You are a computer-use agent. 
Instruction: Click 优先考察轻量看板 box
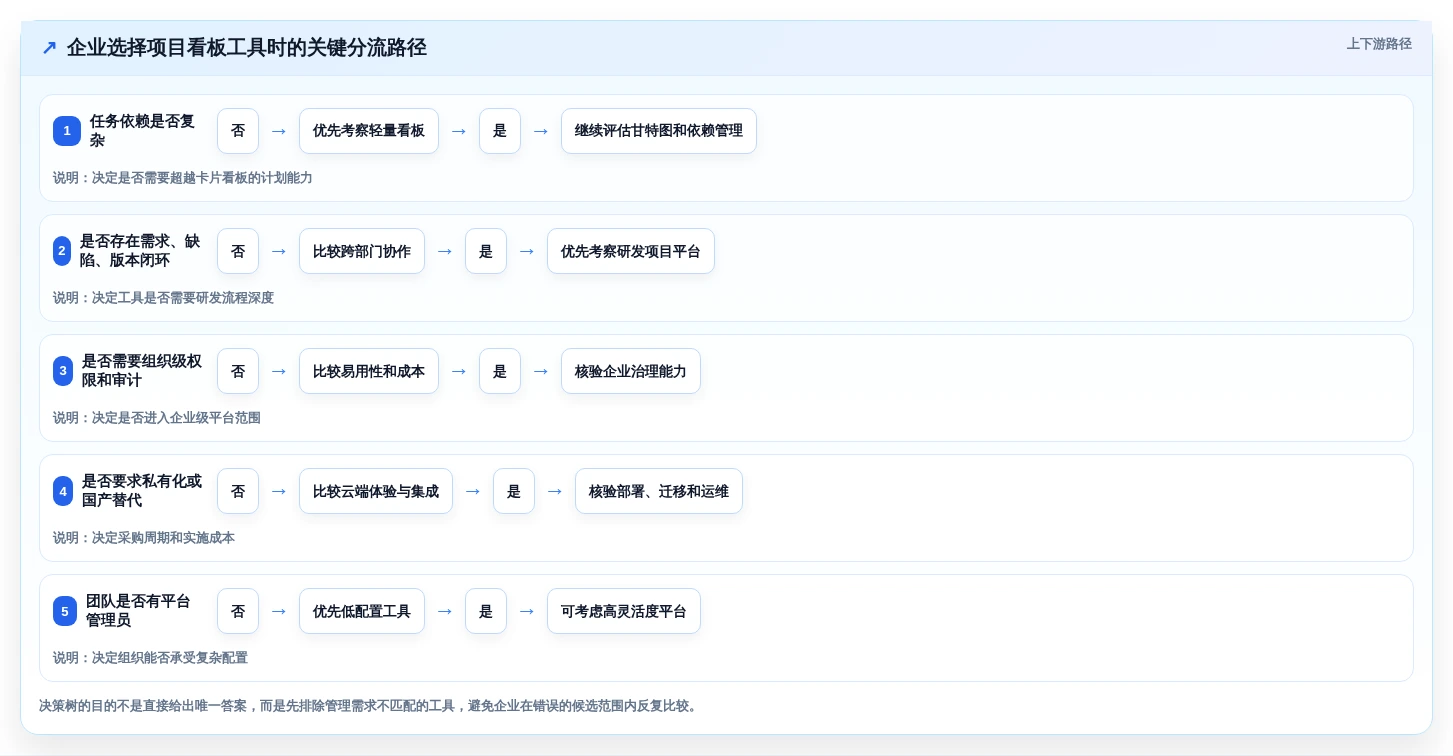pos(369,131)
